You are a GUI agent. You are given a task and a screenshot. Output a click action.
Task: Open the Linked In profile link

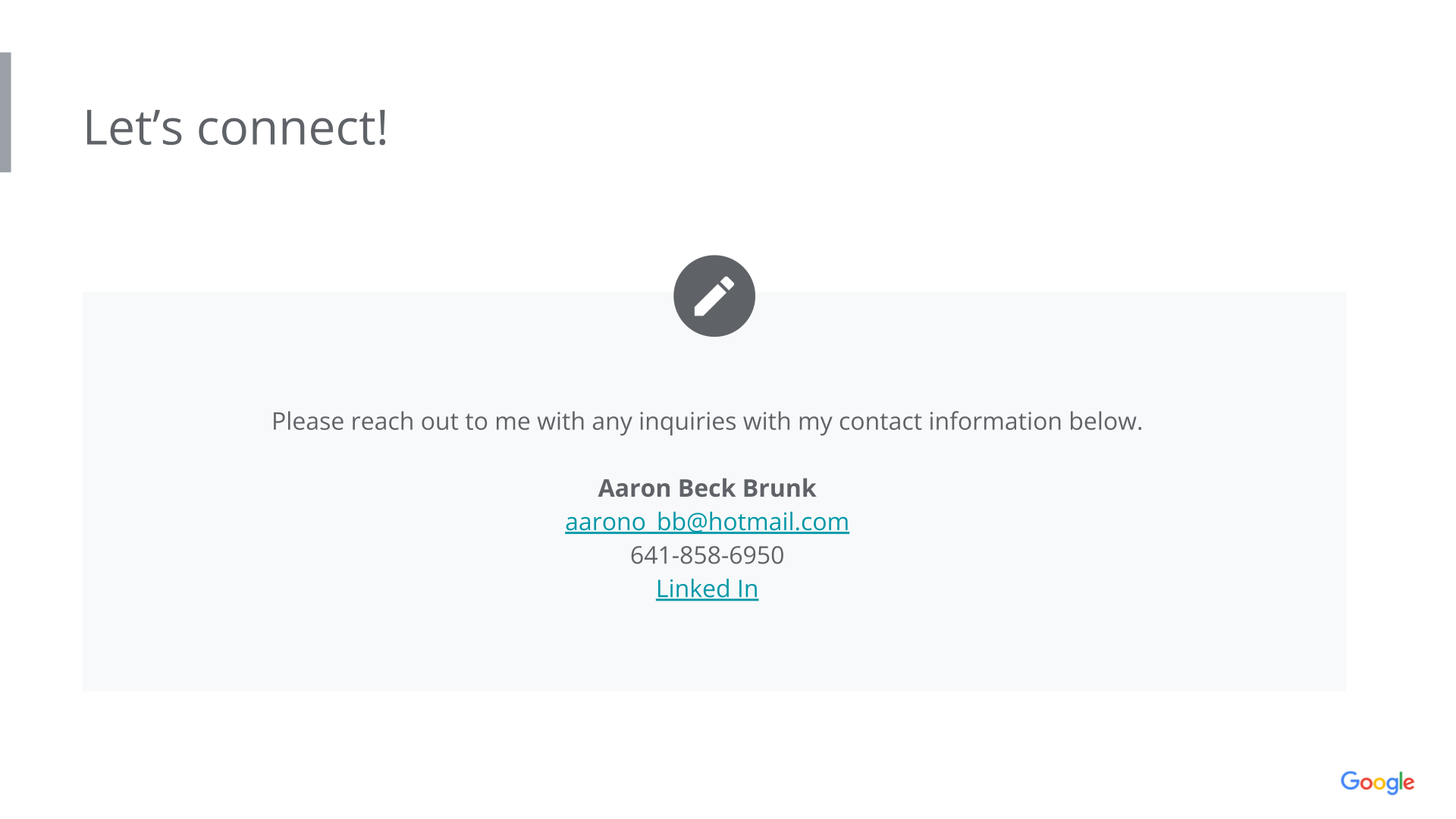click(x=707, y=588)
